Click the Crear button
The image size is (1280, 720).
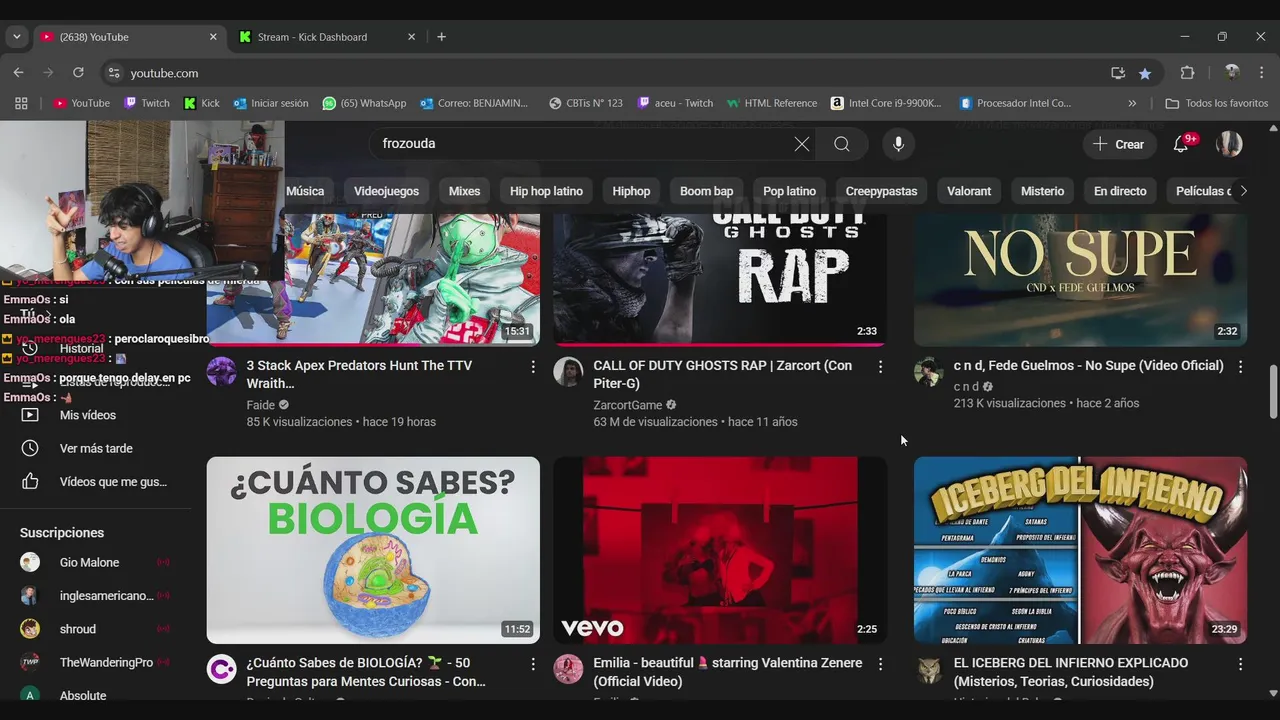pos(1118,144)
